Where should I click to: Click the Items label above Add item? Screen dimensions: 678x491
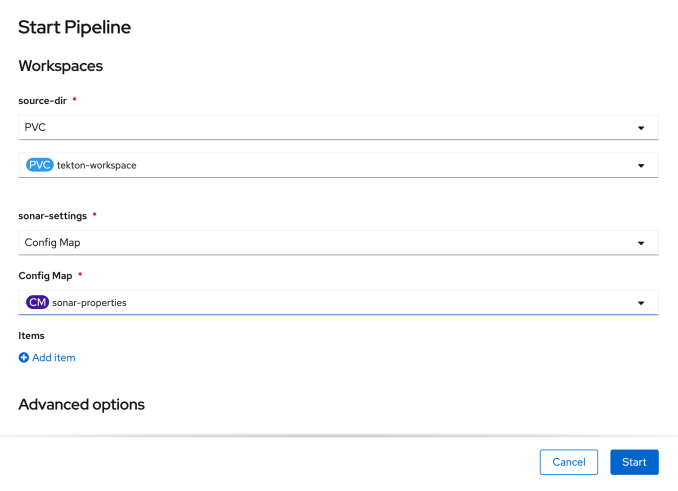point(32,336)
